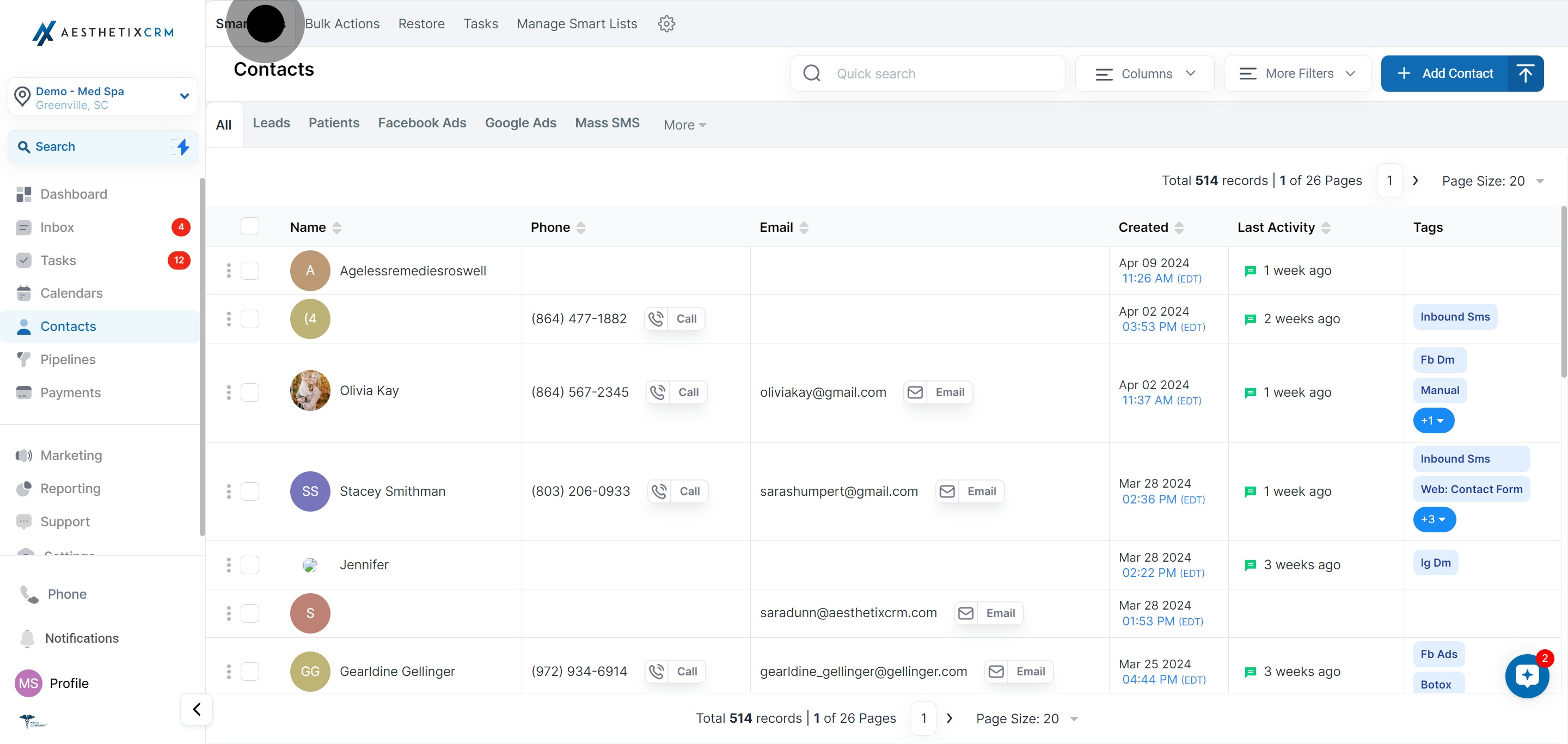
Task: Click call icon for Olivia Kay
Action: click(x=657, y=392)
